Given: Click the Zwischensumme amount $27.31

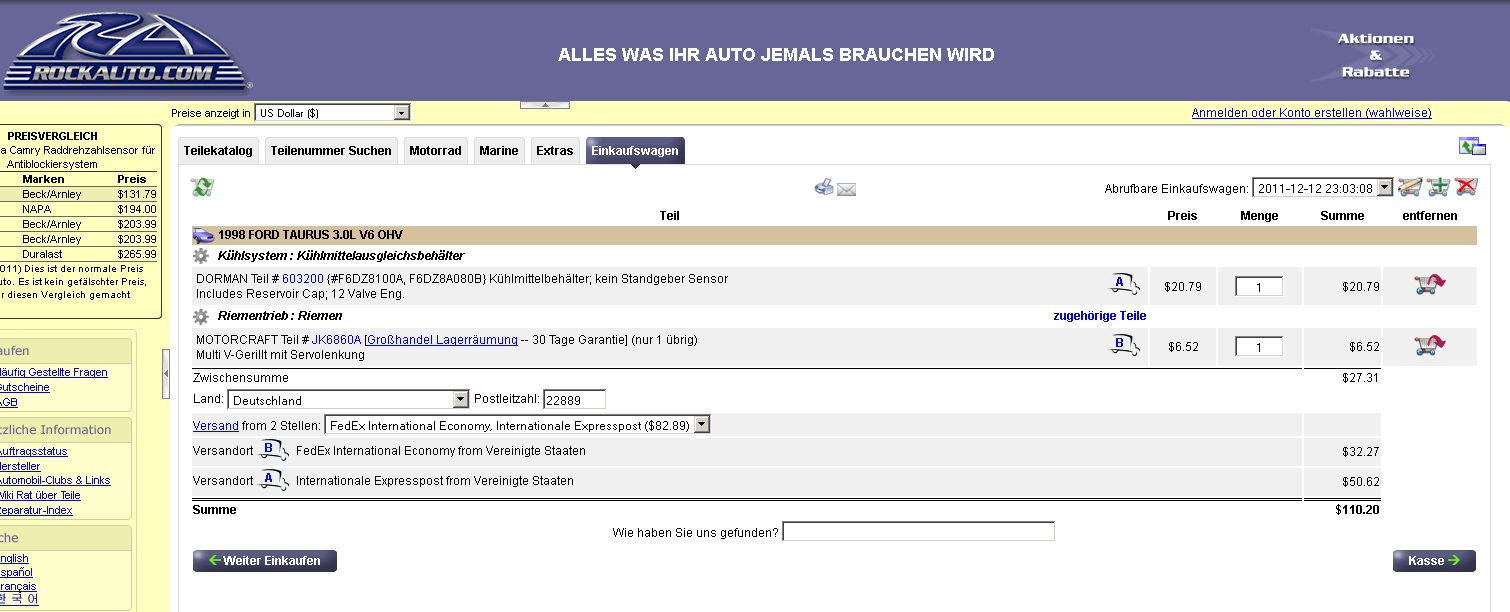Looking at the screenshot, I should tap(1360, 378).
